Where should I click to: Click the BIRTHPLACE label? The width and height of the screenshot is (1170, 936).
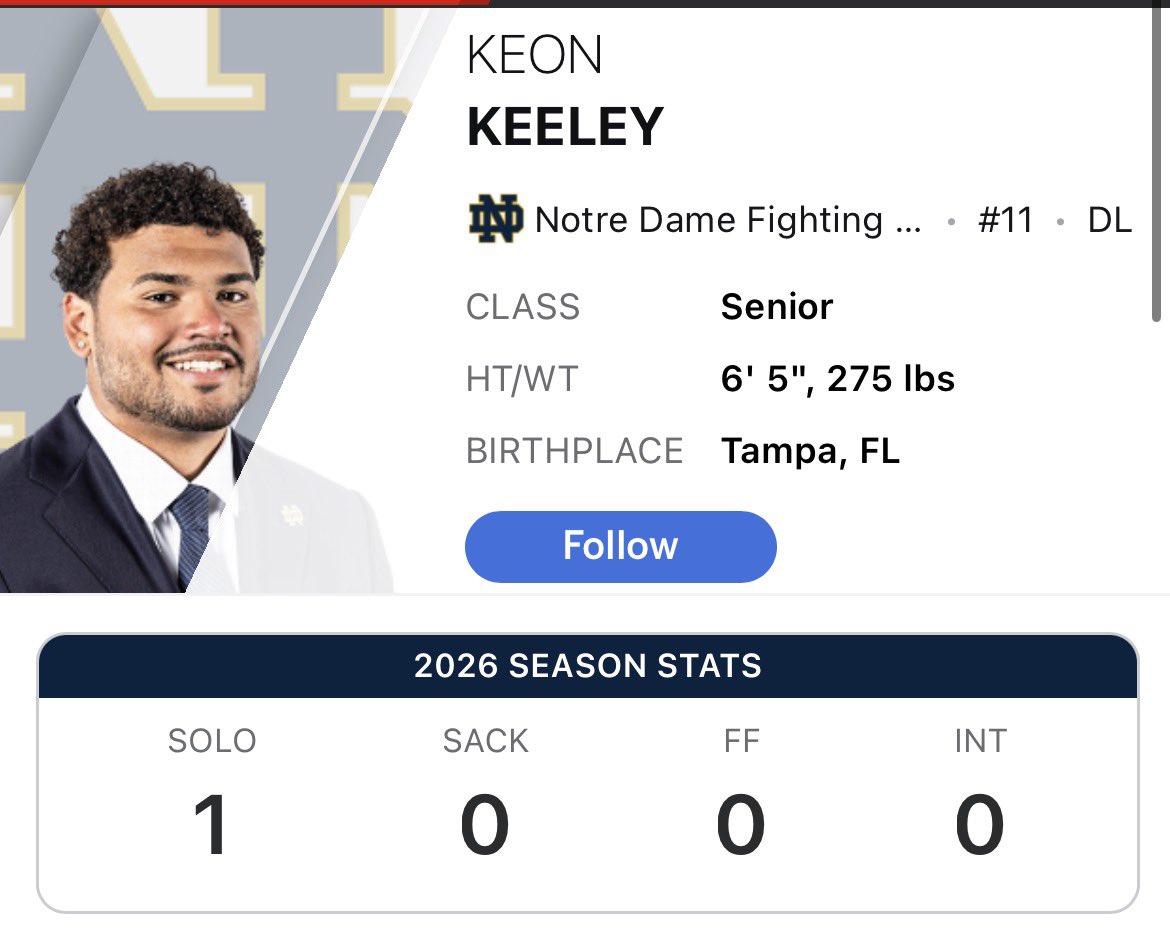point(575,451)
